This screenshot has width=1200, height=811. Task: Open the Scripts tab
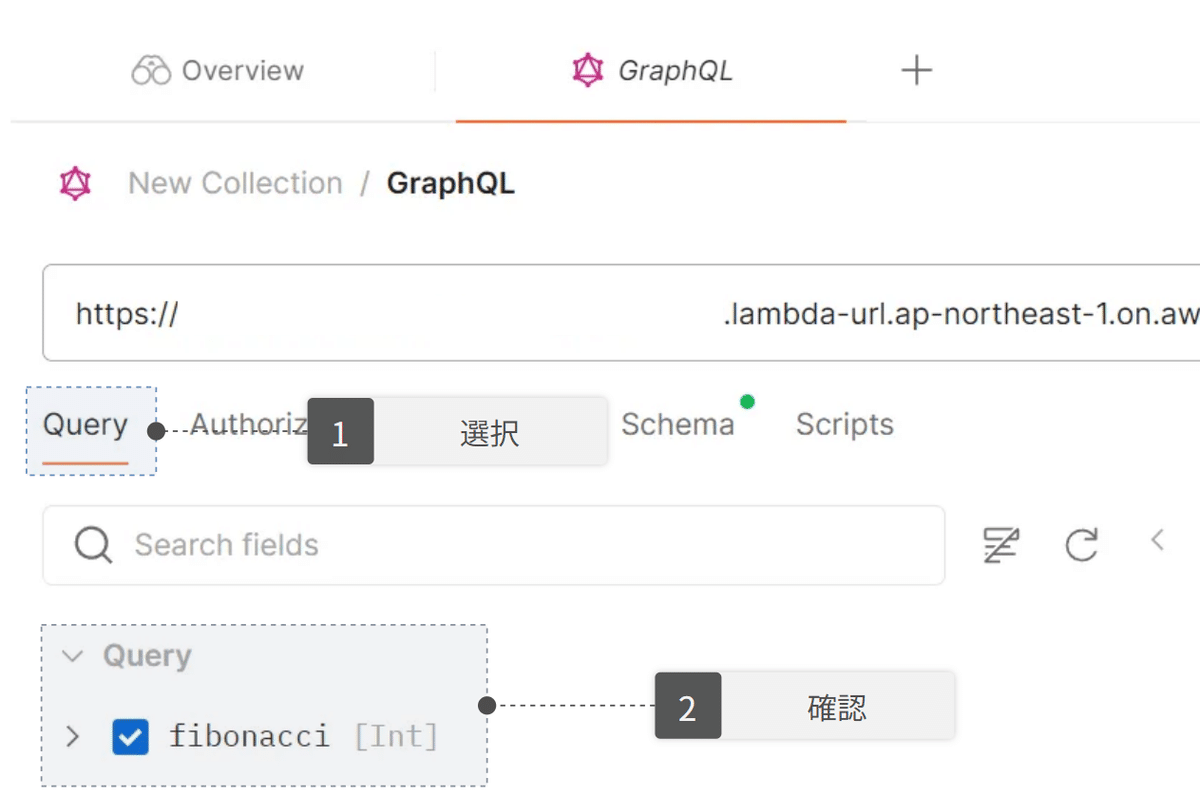pos(844,424)
